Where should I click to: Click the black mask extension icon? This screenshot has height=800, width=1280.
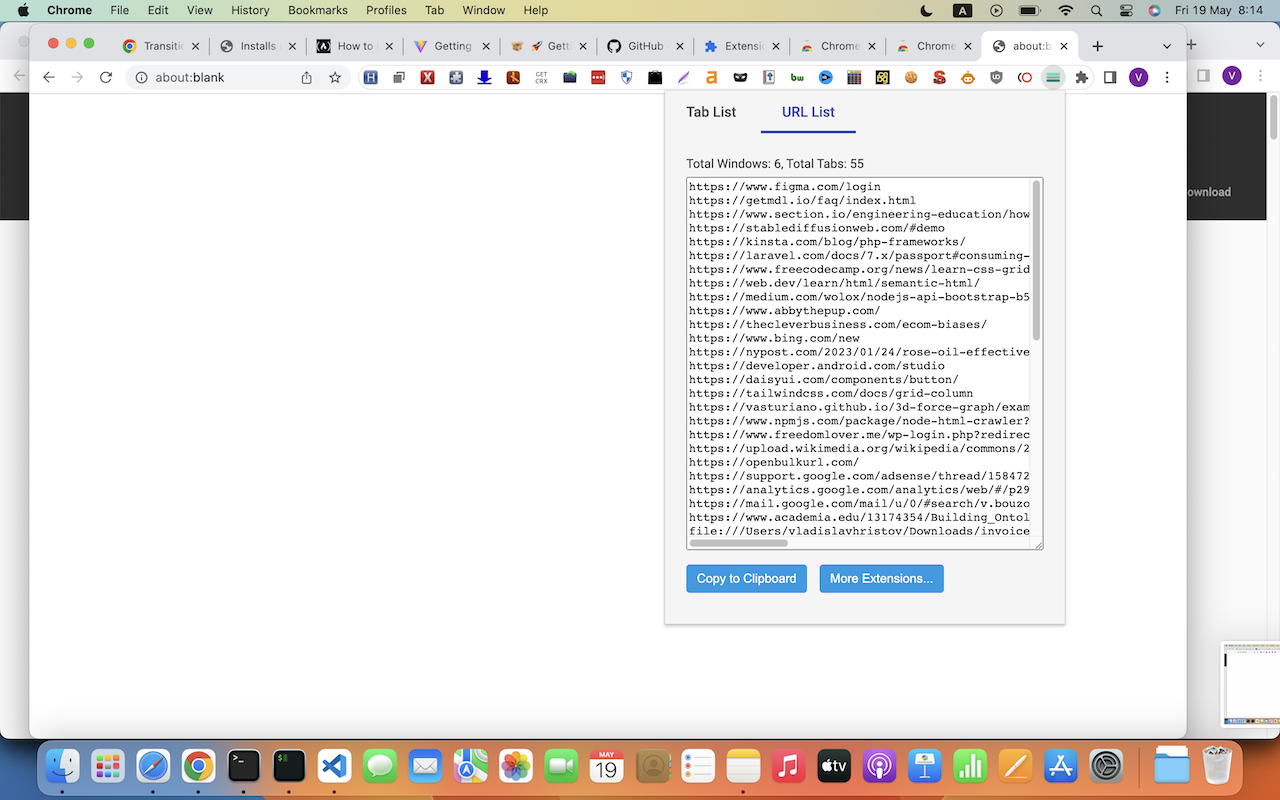(x=740, y=77)
